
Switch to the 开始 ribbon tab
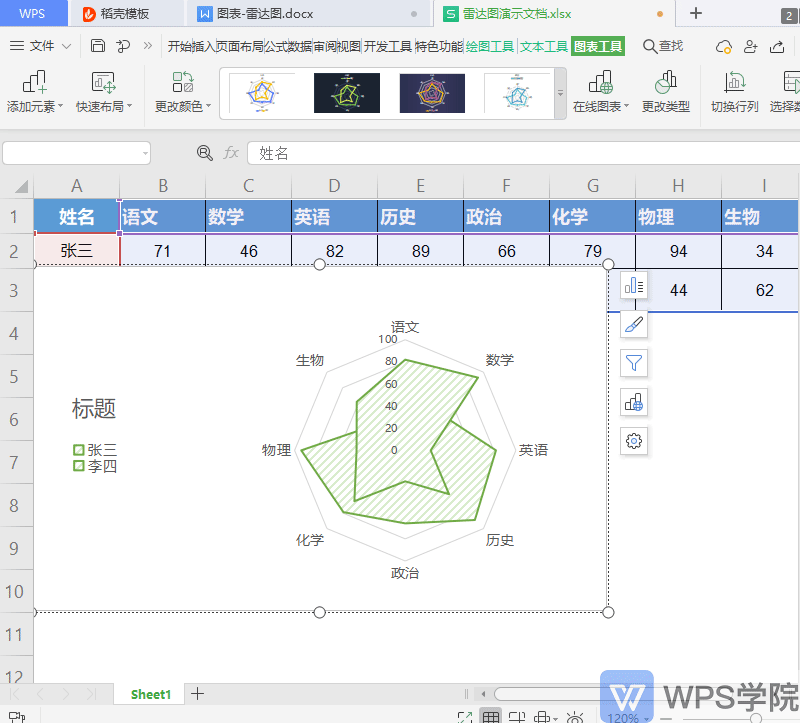(x=179, y=46)
